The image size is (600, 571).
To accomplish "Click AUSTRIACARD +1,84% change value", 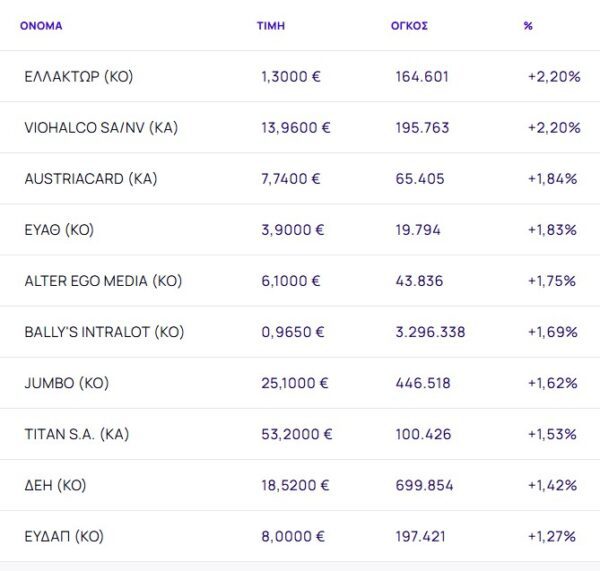I will (553, 179).
